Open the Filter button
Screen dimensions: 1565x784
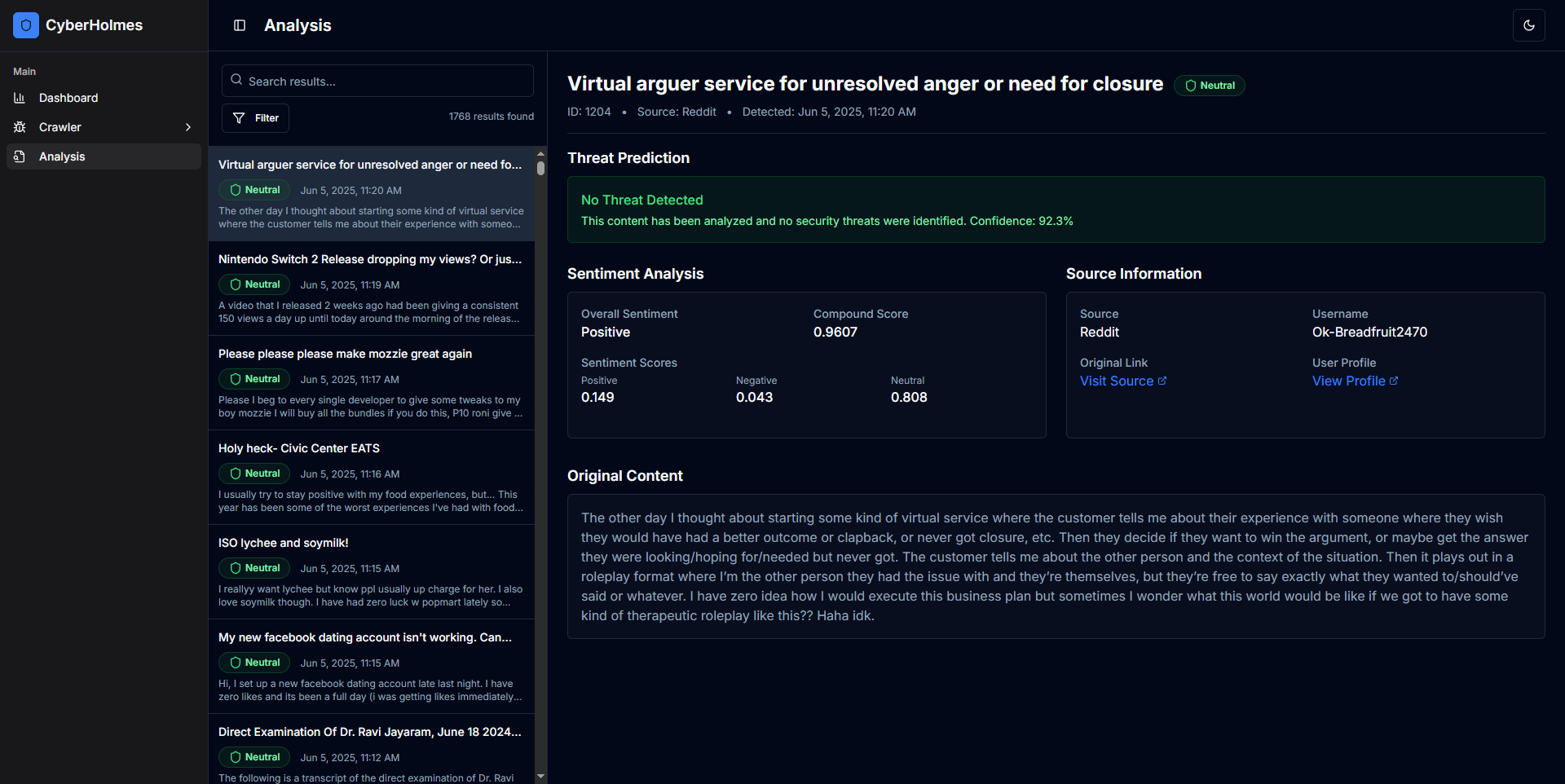click(x=255, y=118)
